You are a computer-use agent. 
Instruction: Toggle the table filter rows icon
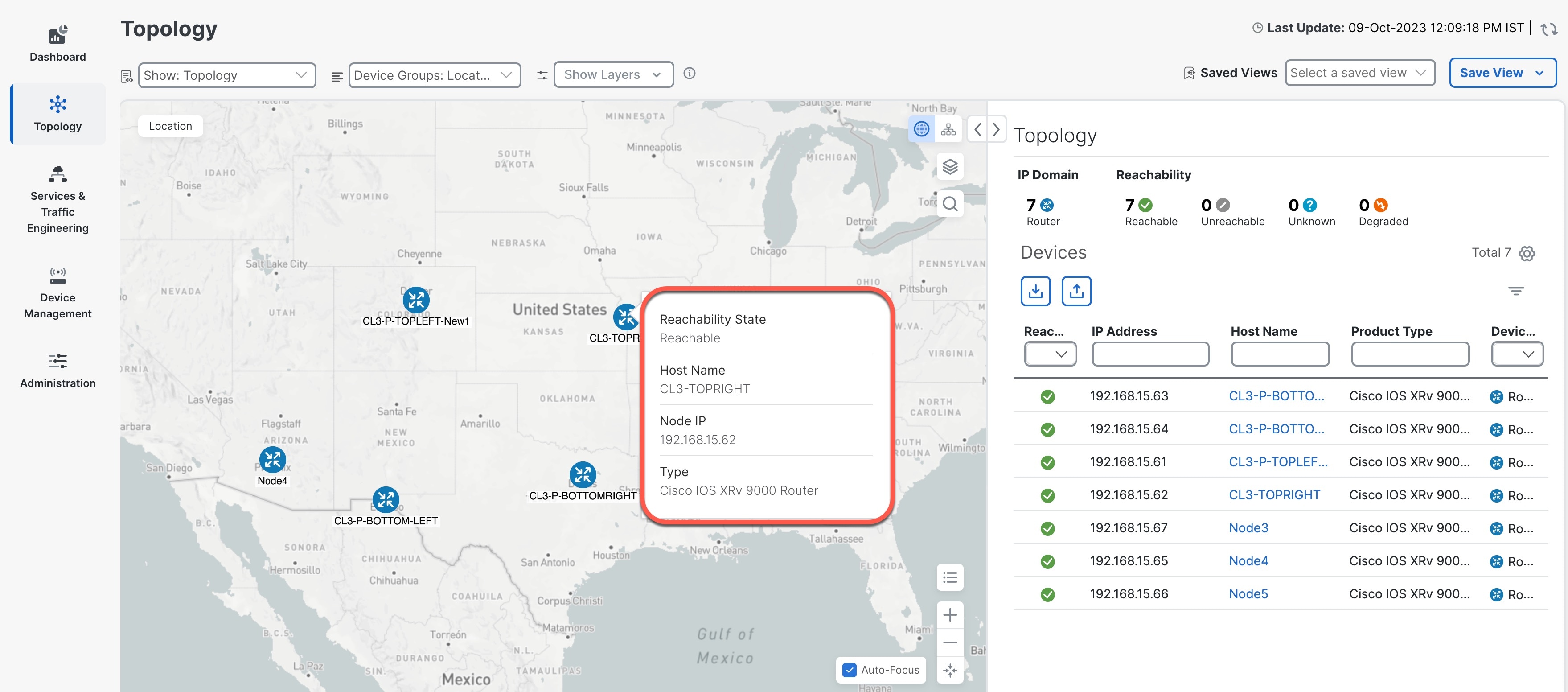(1516, 291)
